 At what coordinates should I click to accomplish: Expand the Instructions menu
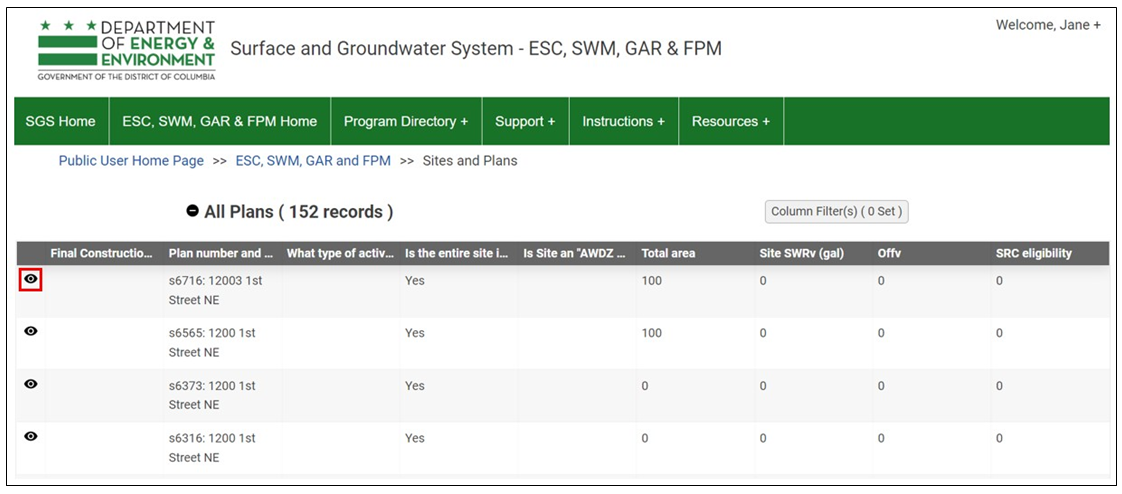(x=623, y=121)
